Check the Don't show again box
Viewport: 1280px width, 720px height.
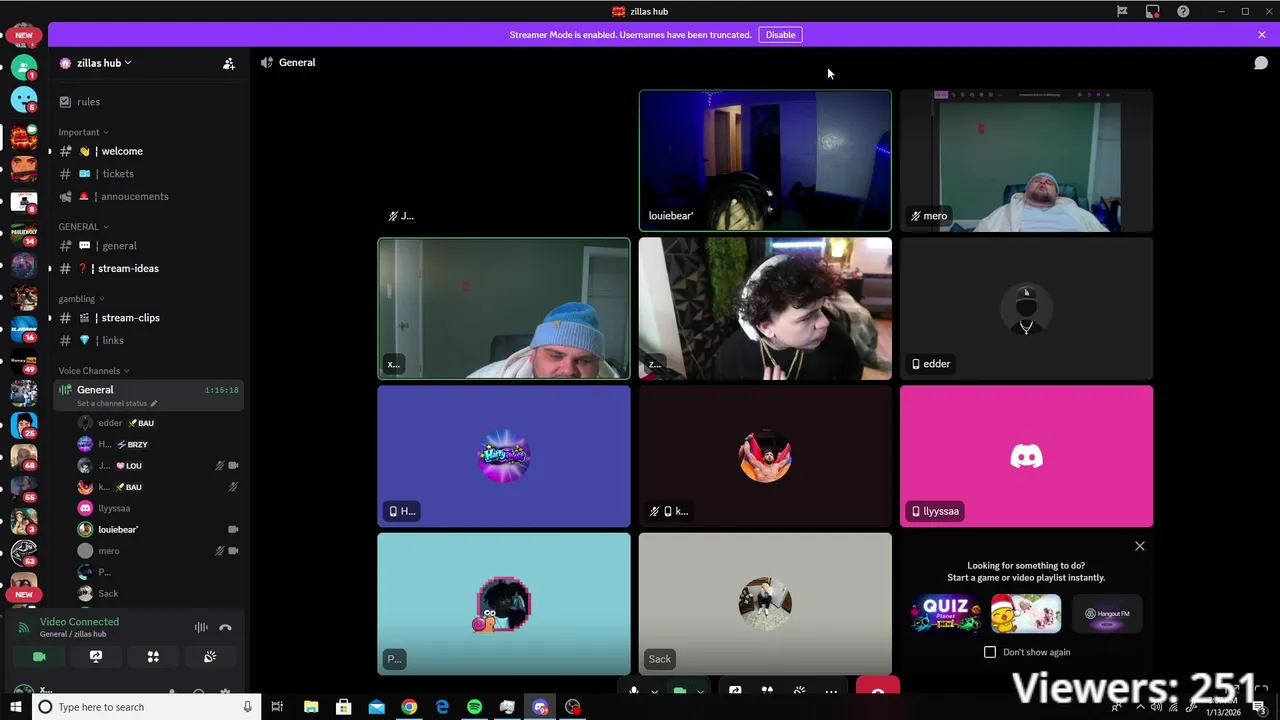pyautogui.click(x=990, y=652)
